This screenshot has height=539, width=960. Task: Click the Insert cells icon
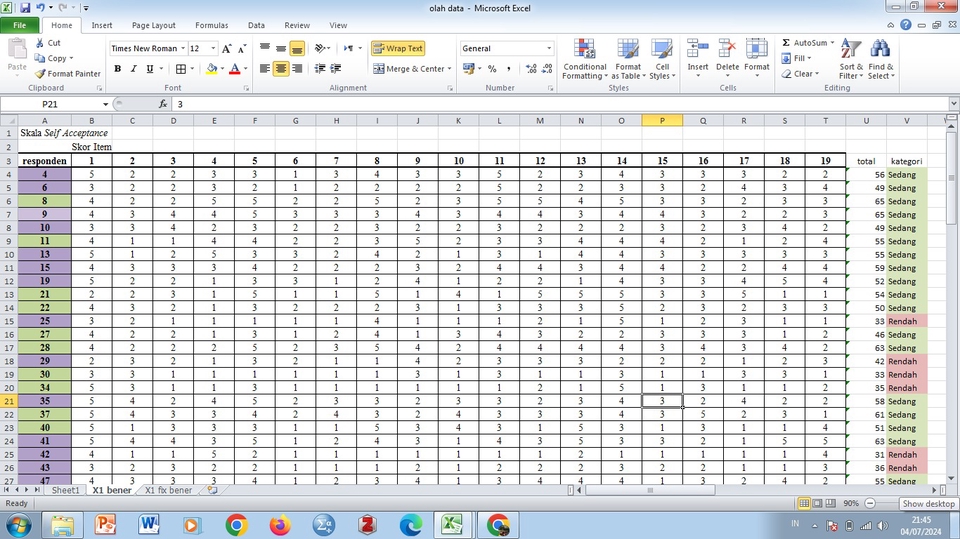click(x=697, y=50)
